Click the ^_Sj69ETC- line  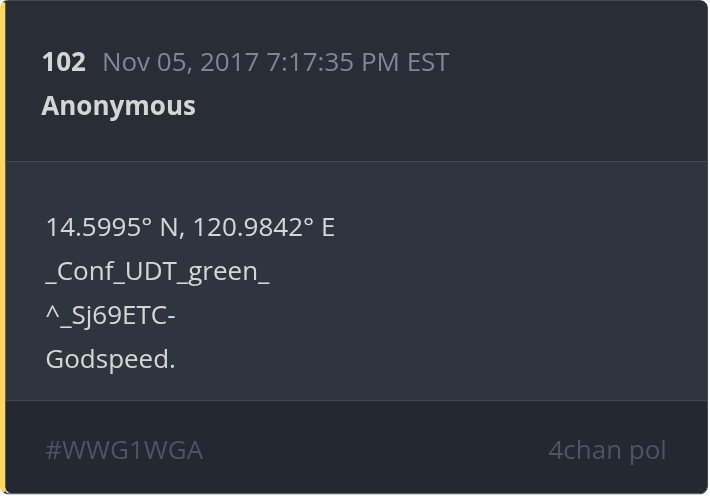pyautogui.click(x=111, y=316)
